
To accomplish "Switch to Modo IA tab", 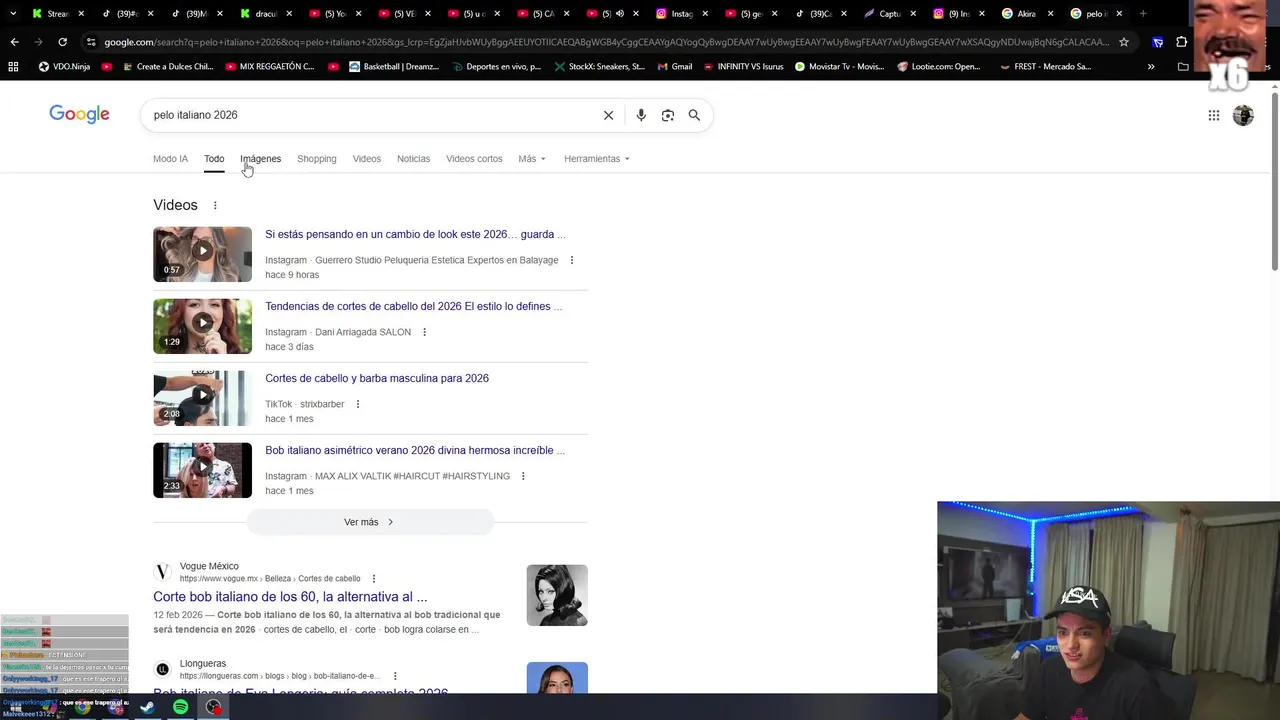I will [x=170, y=159].
